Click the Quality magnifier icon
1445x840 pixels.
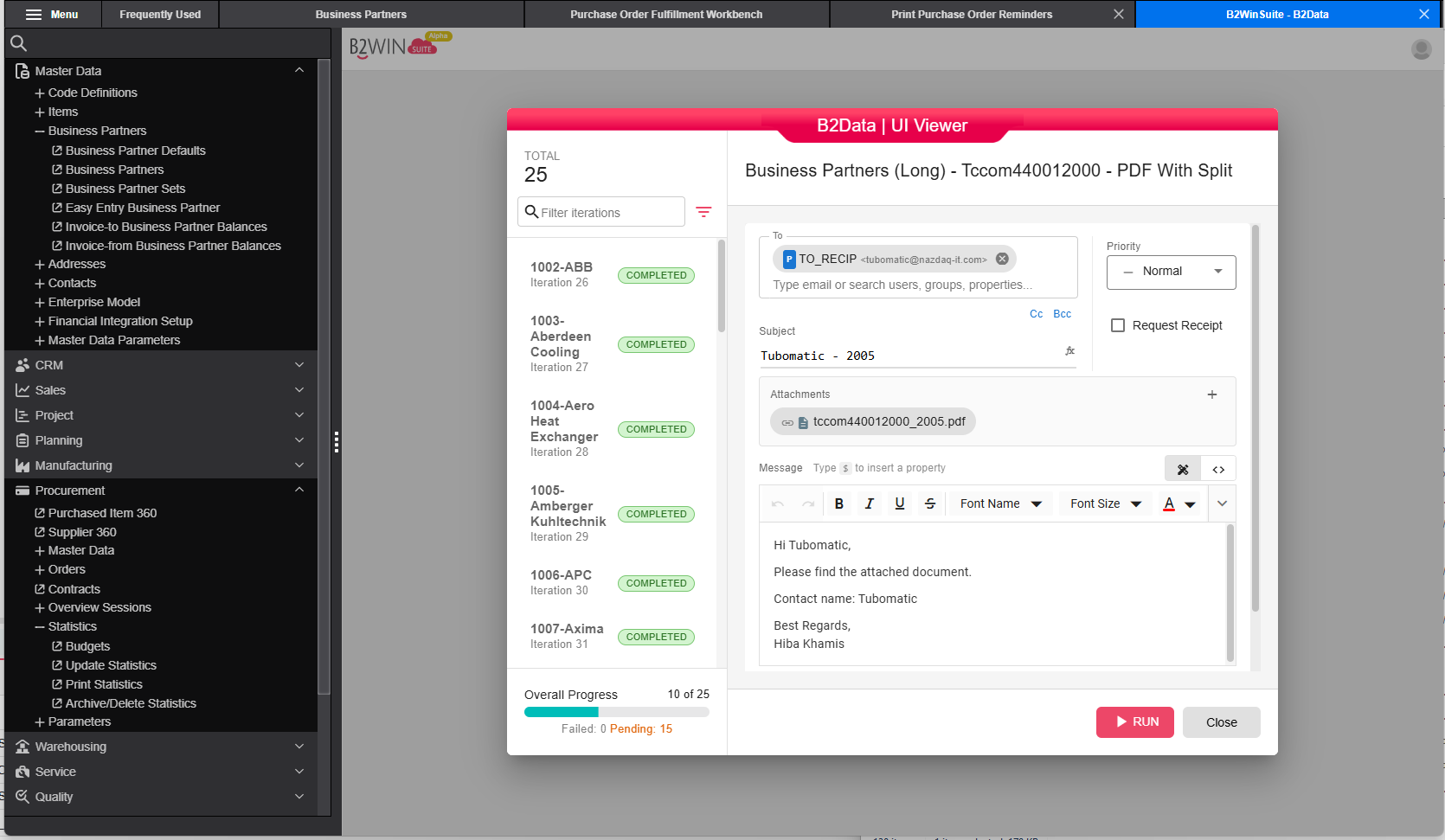[22, 797]
